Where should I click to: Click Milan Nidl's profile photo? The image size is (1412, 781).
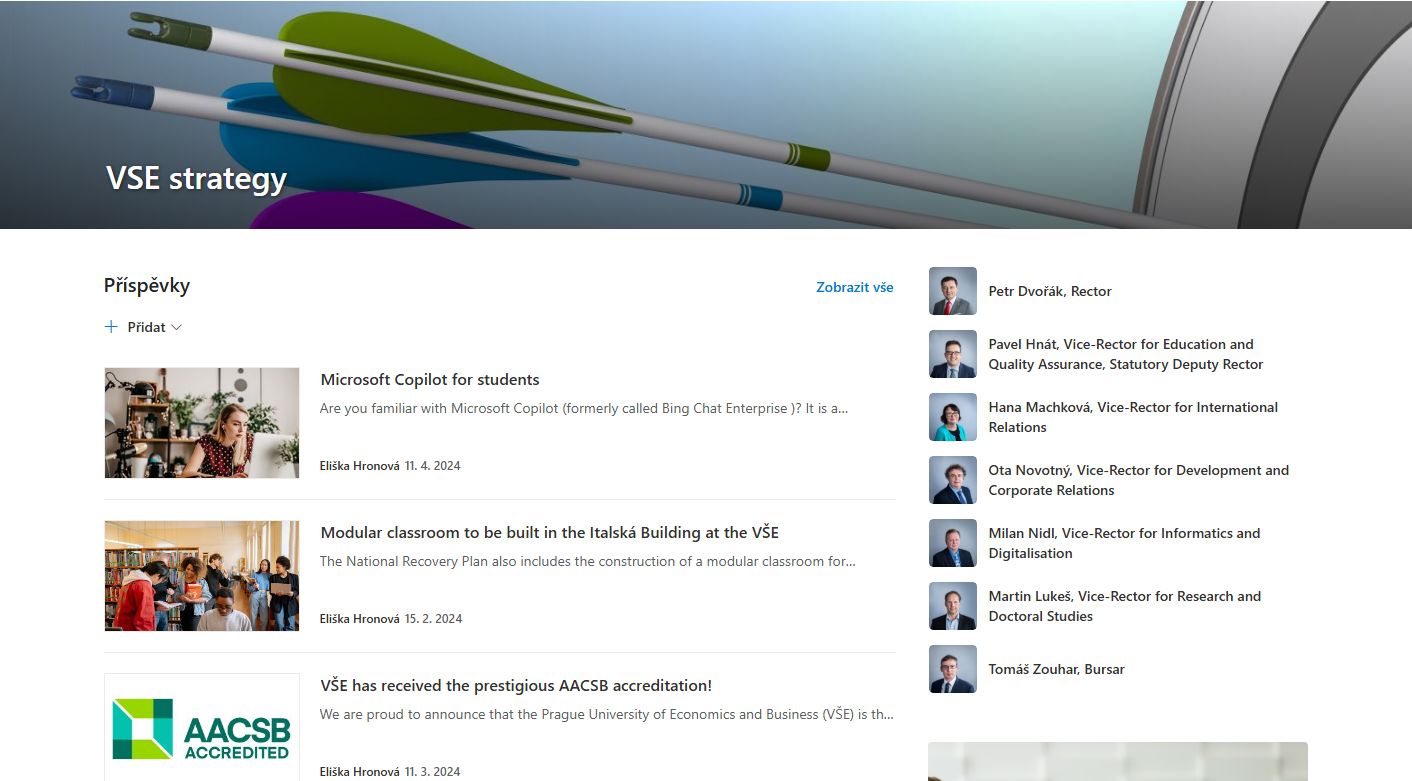[952, 543]
